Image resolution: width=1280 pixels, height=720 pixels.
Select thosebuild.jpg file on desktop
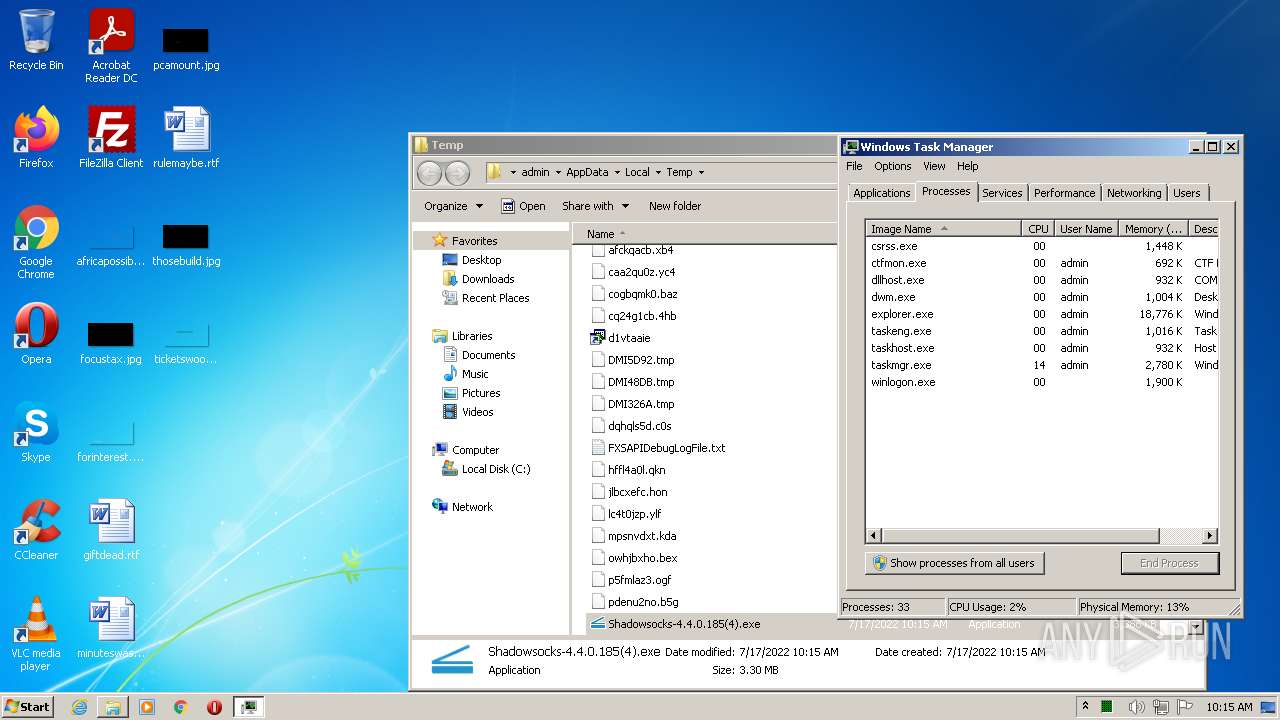coord(186,243)
